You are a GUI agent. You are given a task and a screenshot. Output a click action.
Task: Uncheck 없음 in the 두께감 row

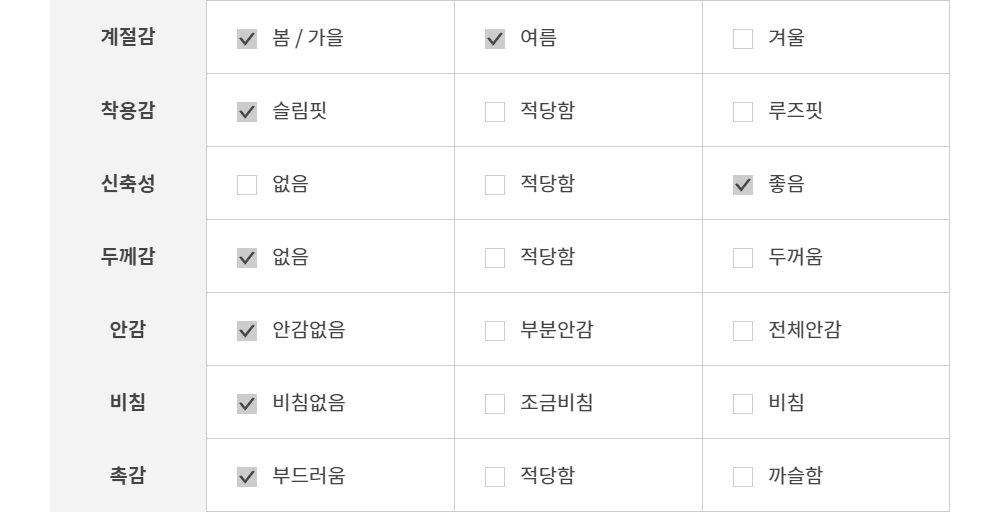pyautogui.click(x=247, y=258)
